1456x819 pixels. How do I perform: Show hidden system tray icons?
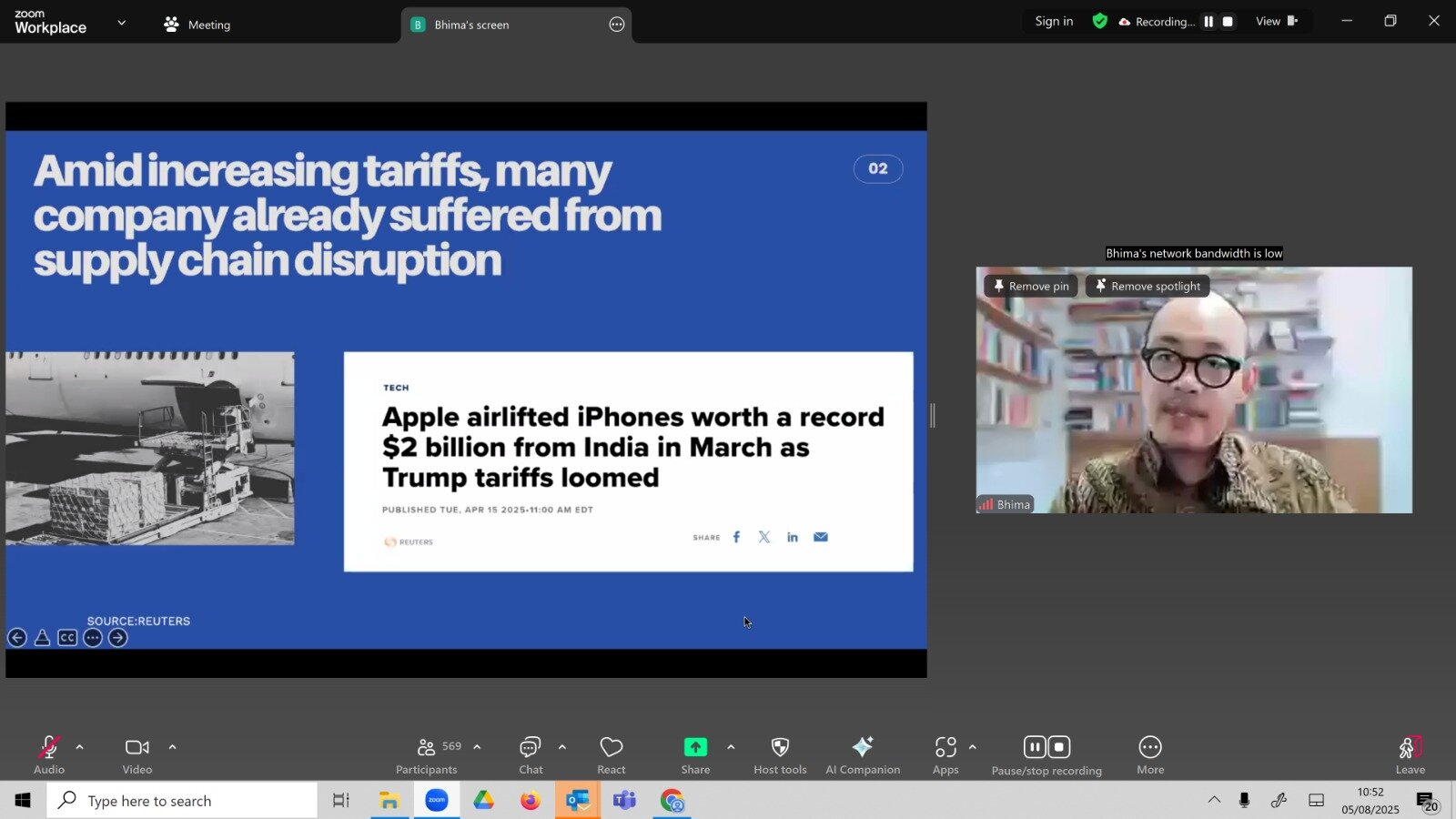(x=1215, y=800)
